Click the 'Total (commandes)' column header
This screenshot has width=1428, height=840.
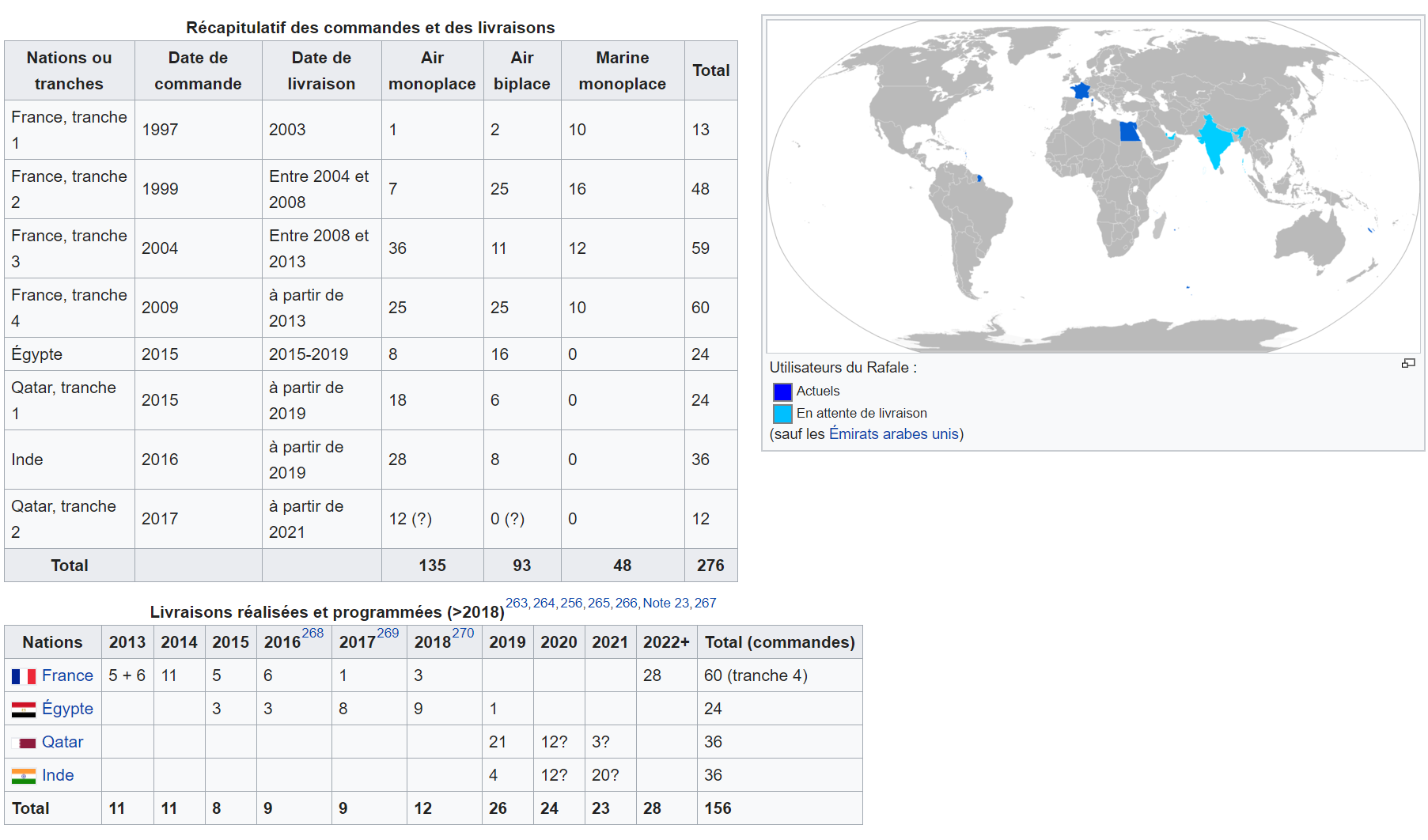pyautogui.click(x=779, y=642)
